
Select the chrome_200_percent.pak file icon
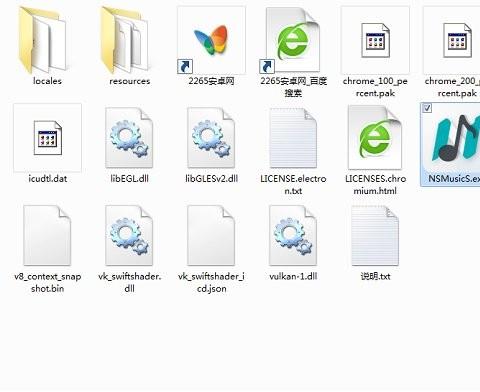tap(457, 40)
